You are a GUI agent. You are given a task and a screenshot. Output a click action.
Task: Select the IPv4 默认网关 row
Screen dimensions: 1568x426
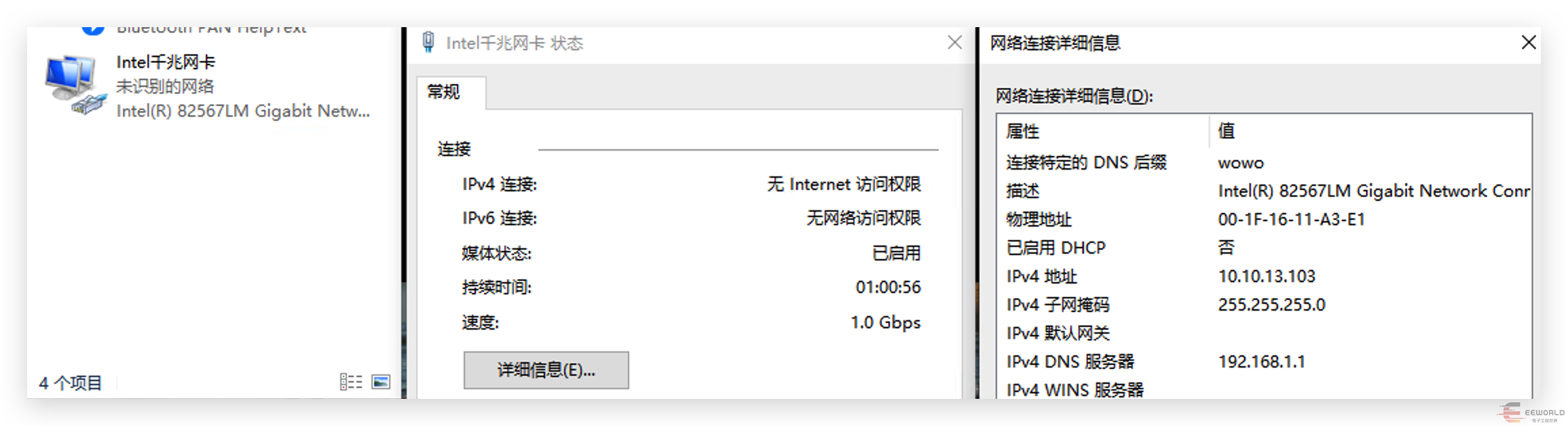(x=1058, y=333)
